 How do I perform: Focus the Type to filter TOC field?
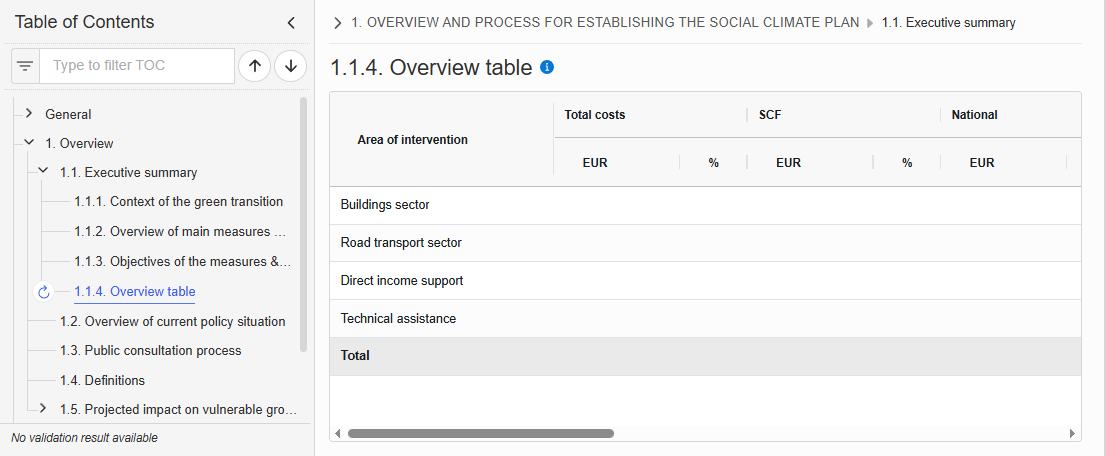click(x=137, y=66)
